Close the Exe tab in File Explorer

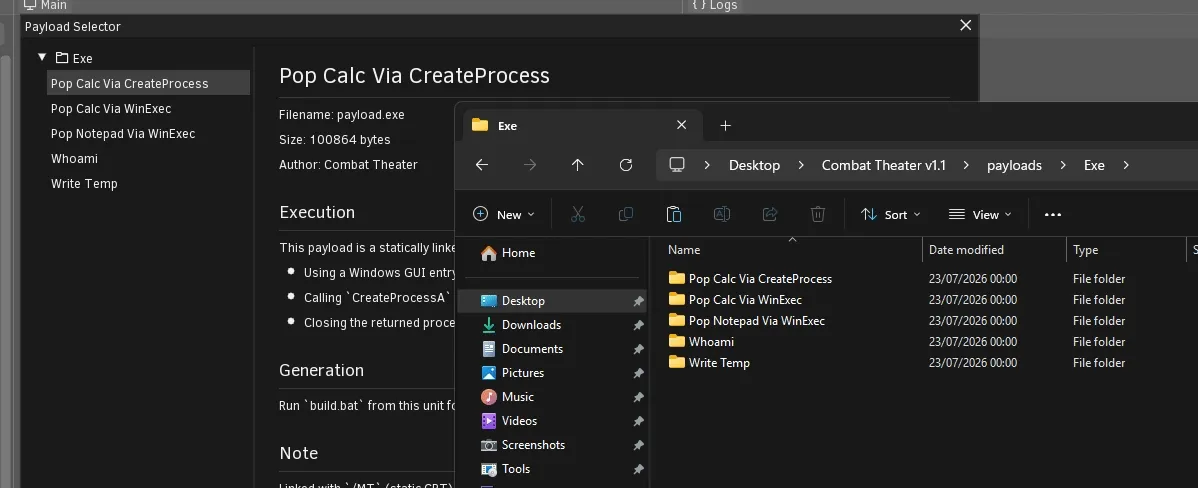click(682, 125)
